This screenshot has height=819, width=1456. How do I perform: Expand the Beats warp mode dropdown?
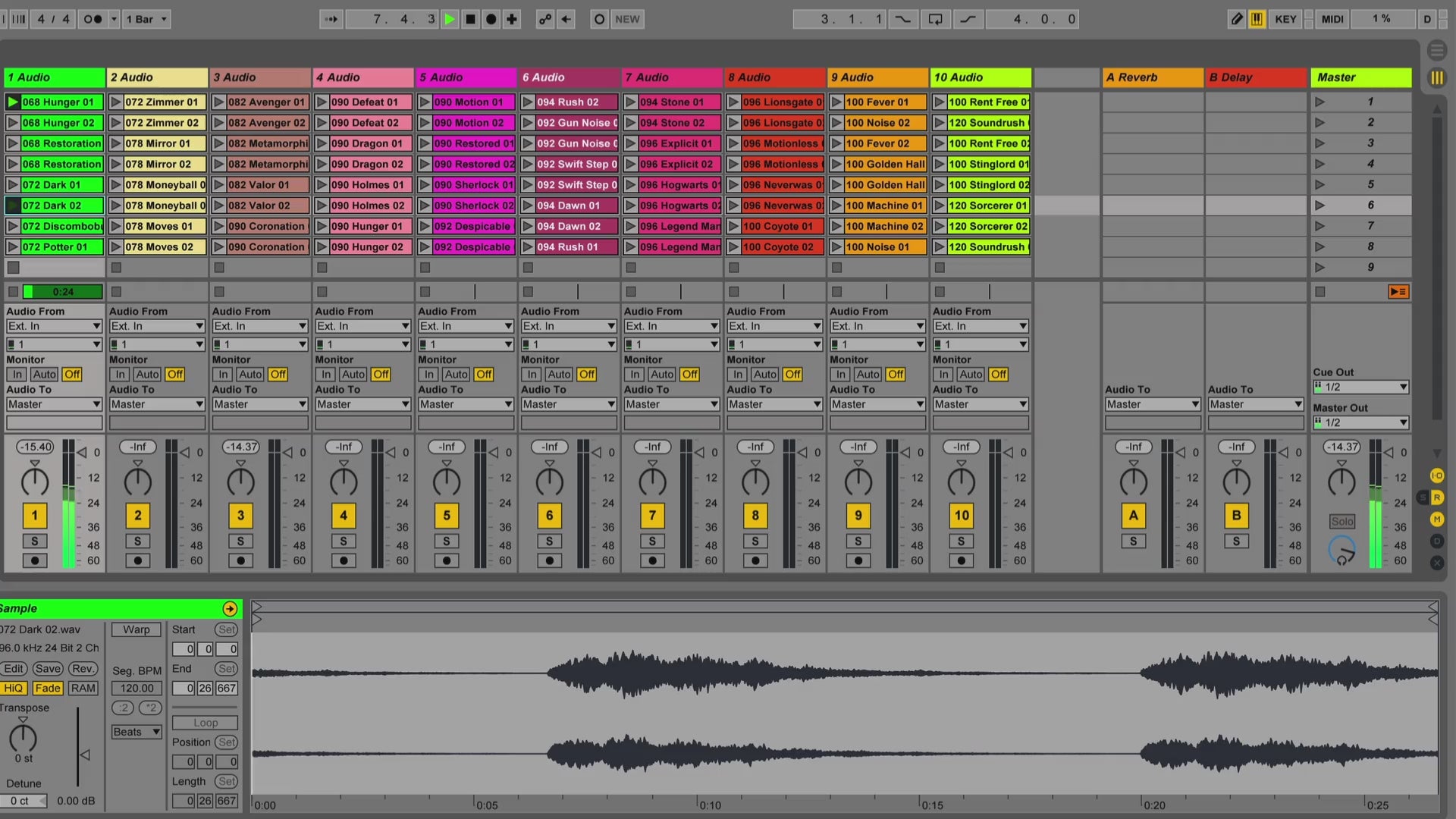click(x=136, y=732)
